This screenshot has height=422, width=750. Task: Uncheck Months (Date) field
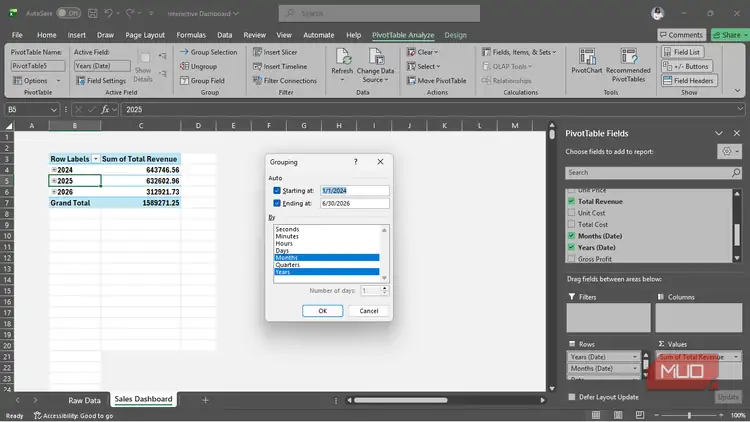pyautogui.click(x=571, y=236)
